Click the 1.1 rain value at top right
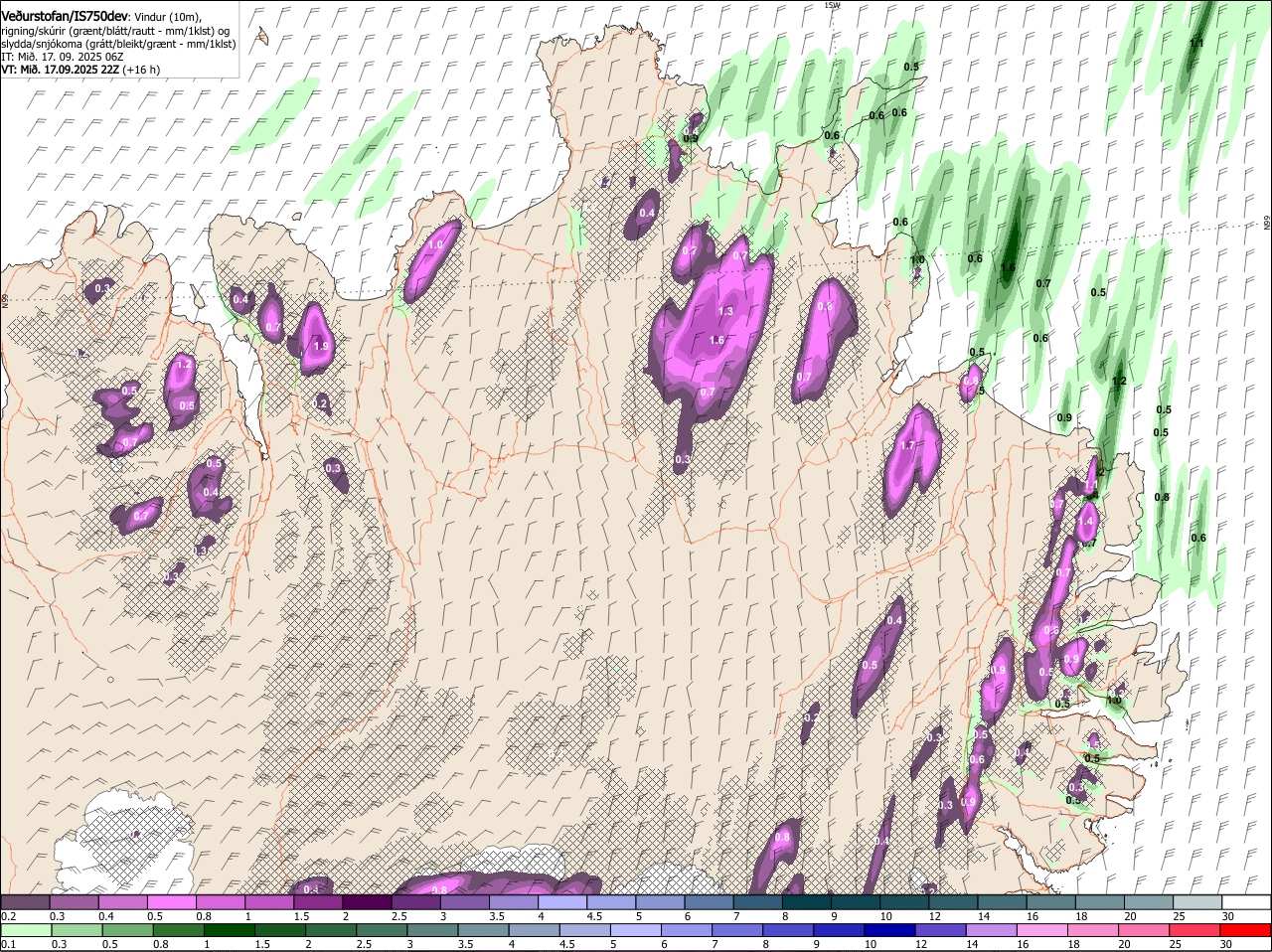 coord(1196,43)
